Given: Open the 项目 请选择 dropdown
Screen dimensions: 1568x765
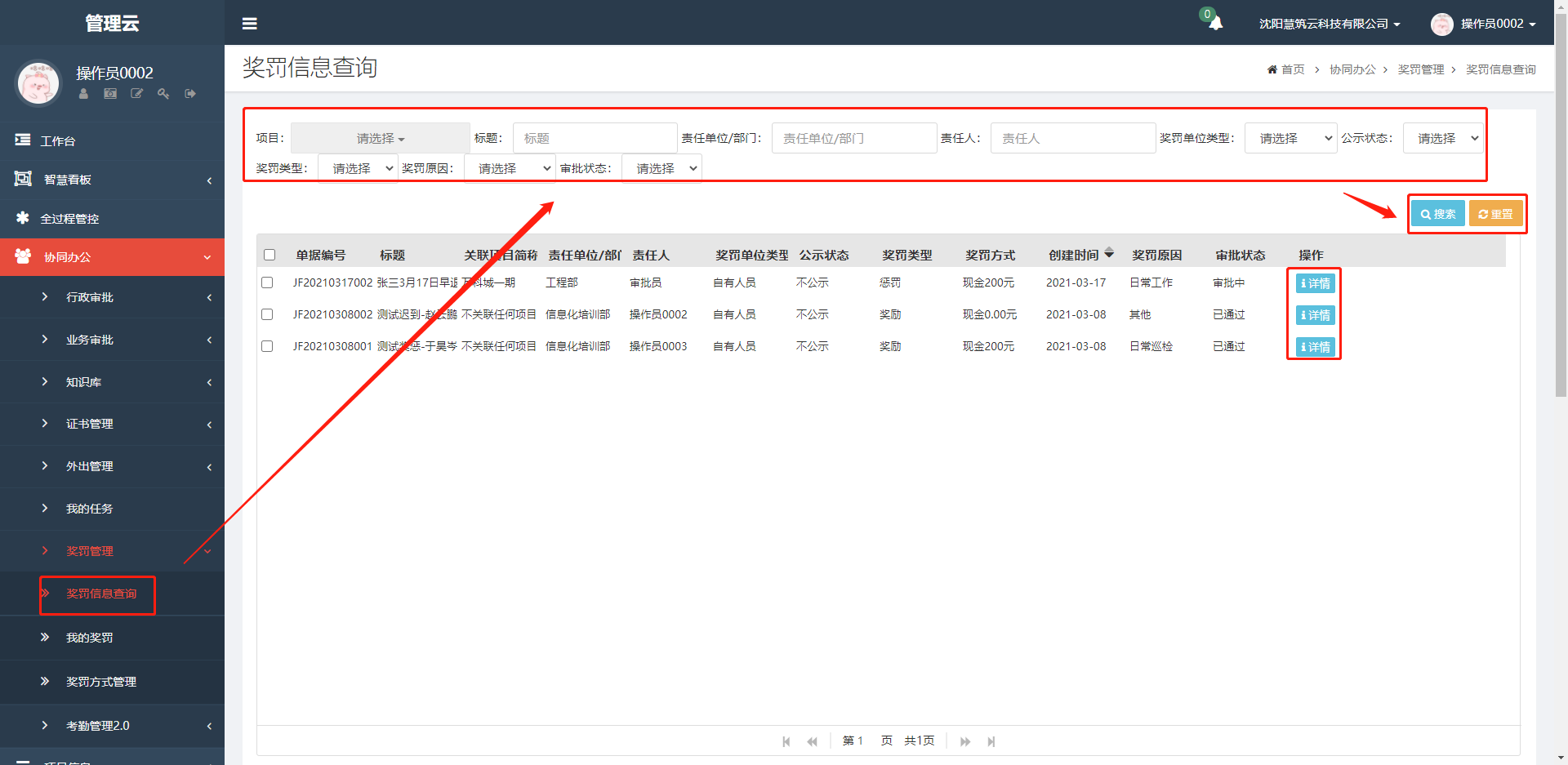Looking at the screenshot, I should click(x=381, y=138).
